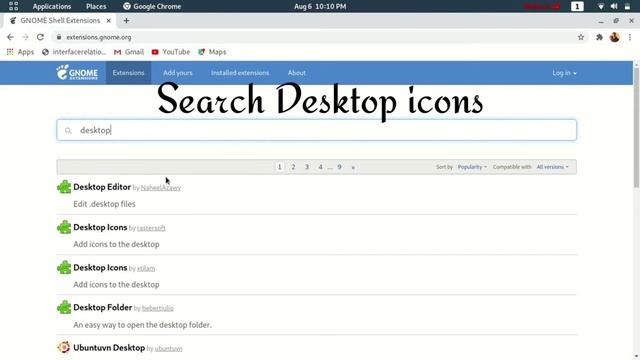Click the next page » arrow
Image resolution: width=640 pixels, height=360 pixels.
[x=353, y=167]
